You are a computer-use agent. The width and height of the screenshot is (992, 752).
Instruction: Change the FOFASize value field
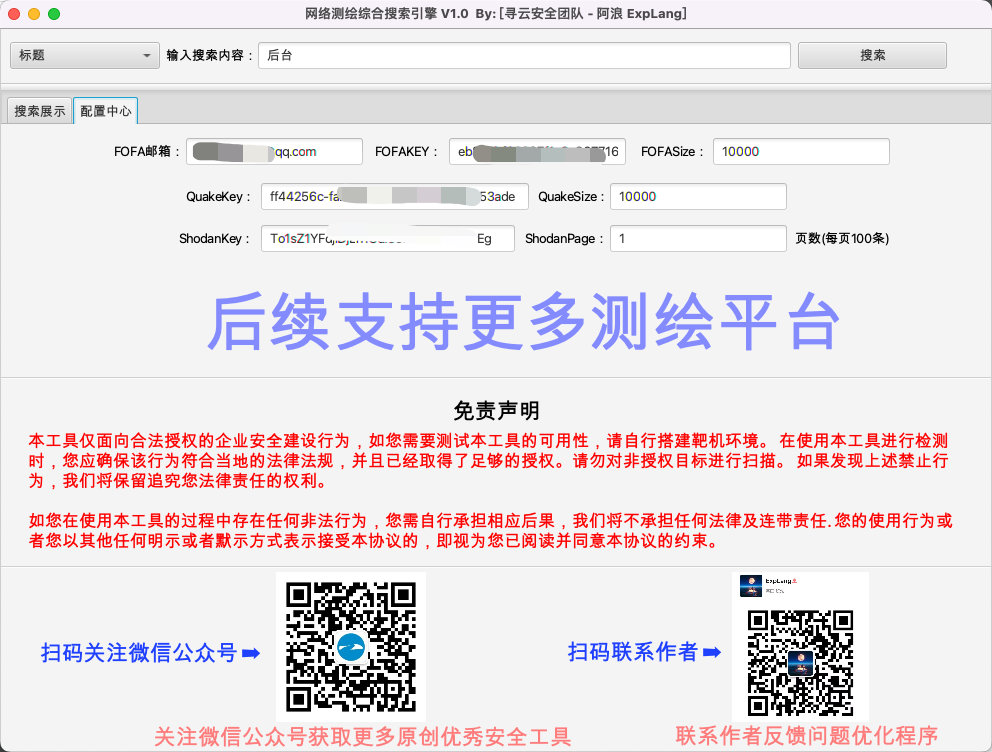click(x=801, y=152)
